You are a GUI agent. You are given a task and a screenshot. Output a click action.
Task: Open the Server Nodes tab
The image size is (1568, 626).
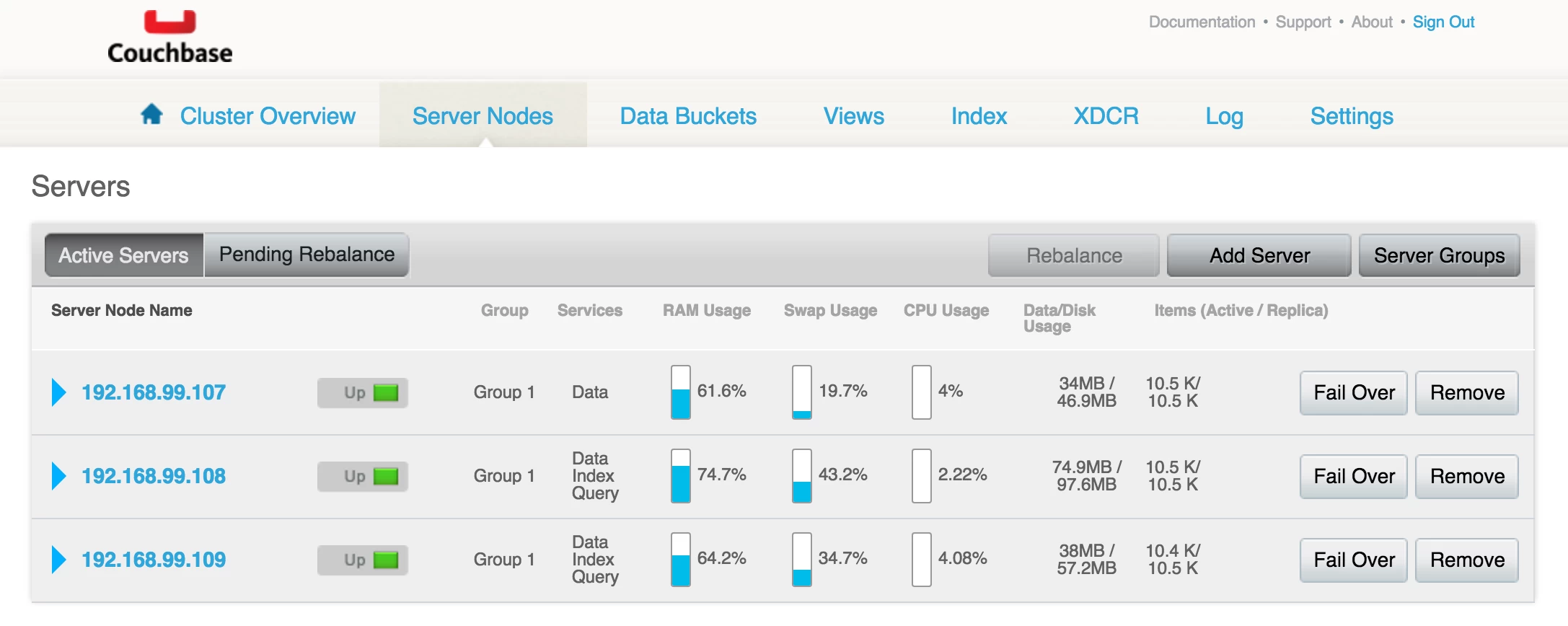pos(483,116)
